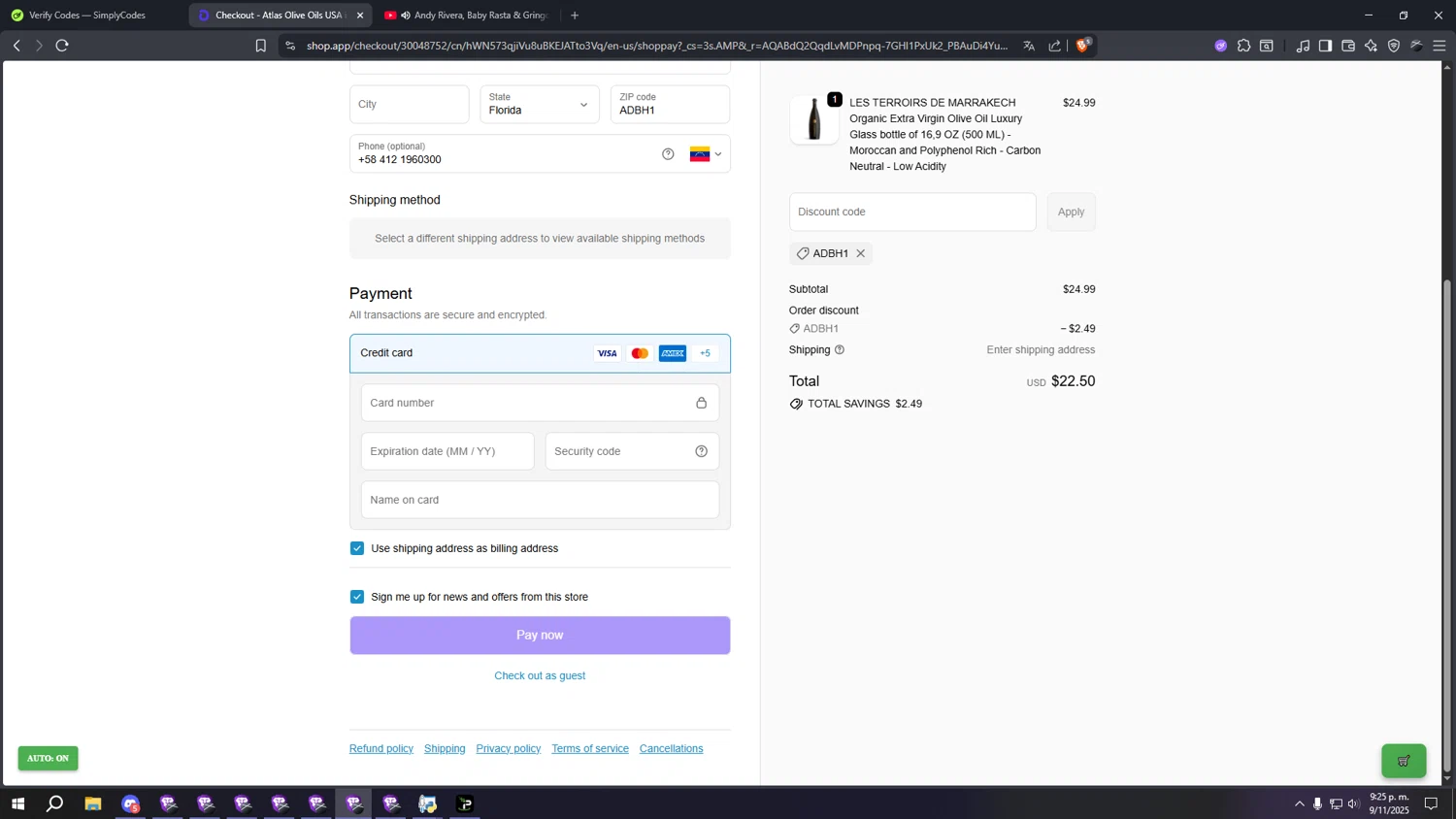Uncheck Use shipping address as billing address

point(357,548)
